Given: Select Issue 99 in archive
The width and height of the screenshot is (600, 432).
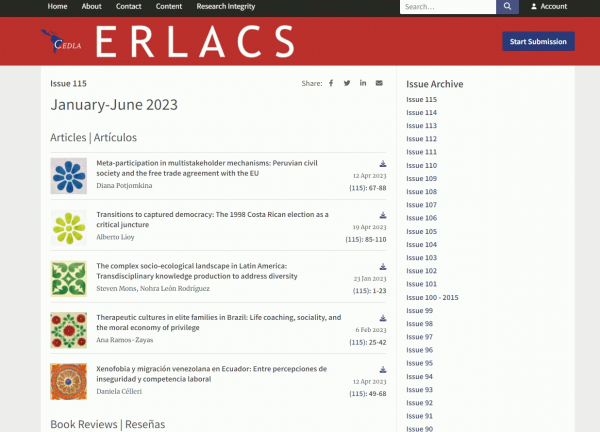Looking at the screenshot, I should click(x=419, y=311).
